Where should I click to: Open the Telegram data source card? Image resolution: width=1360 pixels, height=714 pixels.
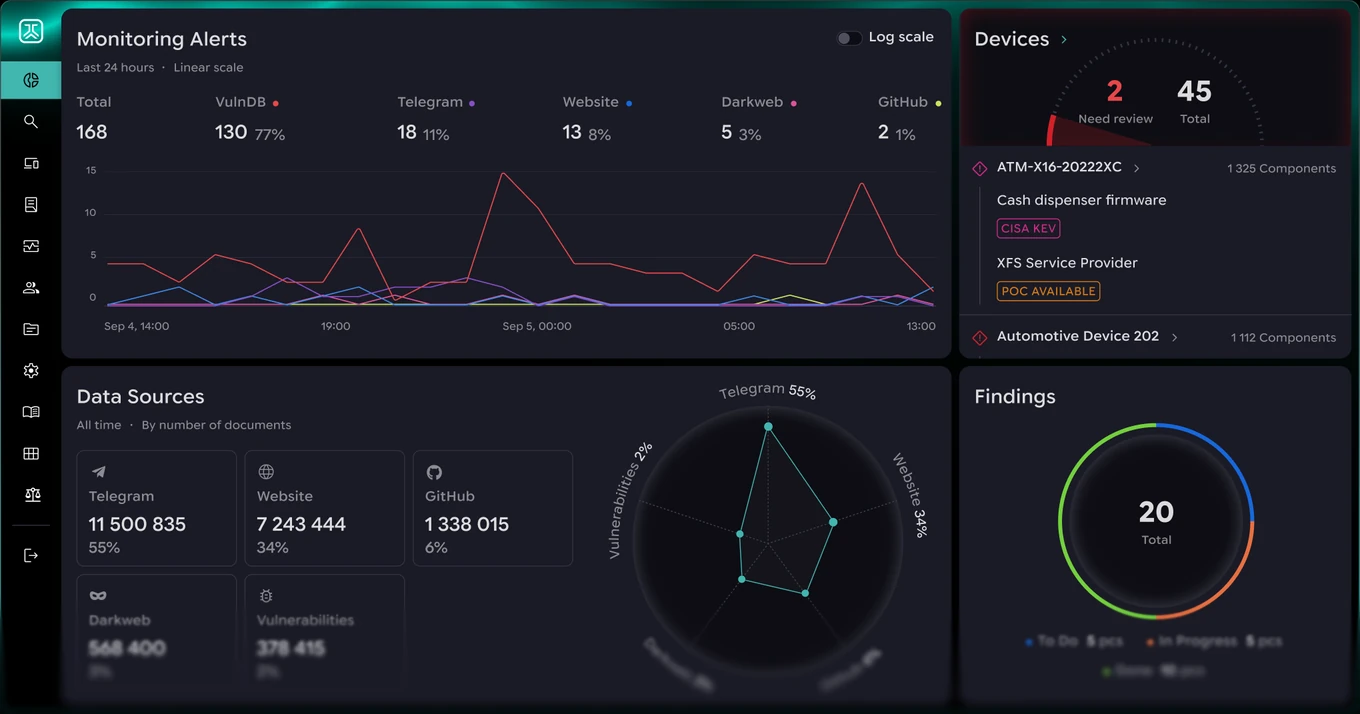point(157,508)
